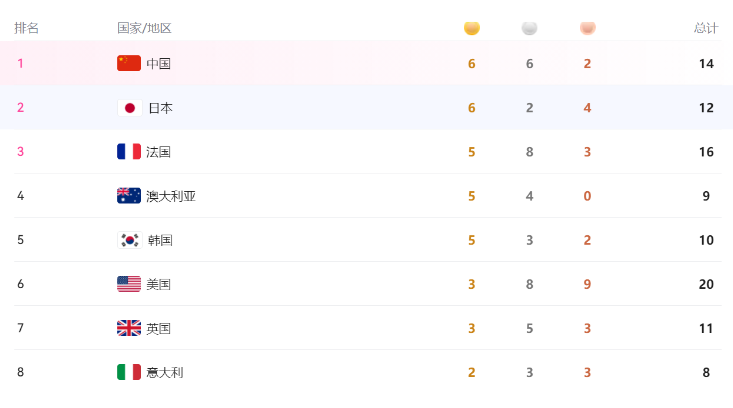The width and height of the screenshot is (733, 408).
Task: Click the bronze medal column icon
Action: 588,28
